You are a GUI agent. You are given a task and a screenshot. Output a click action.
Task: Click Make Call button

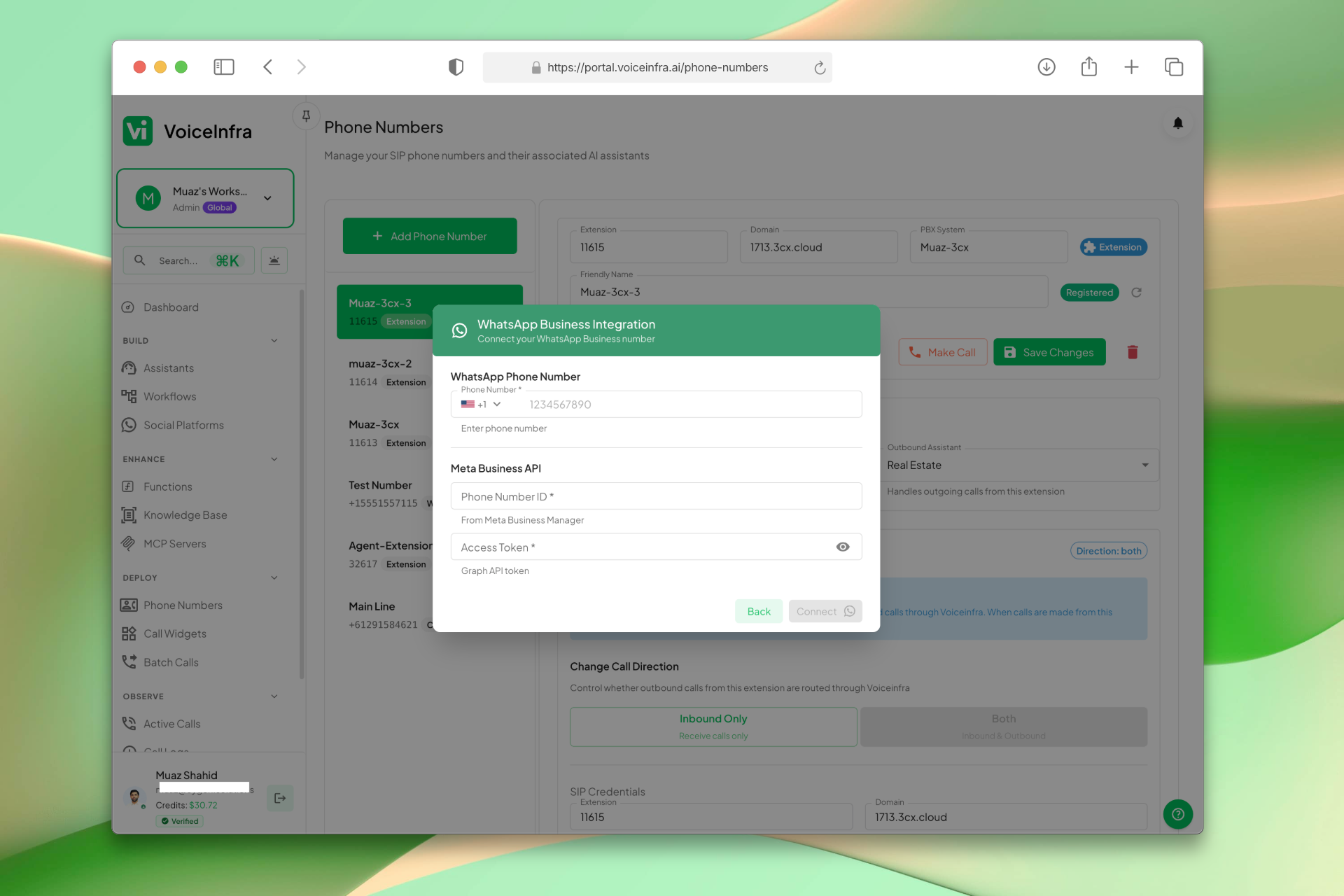click(x=943, y=352)
